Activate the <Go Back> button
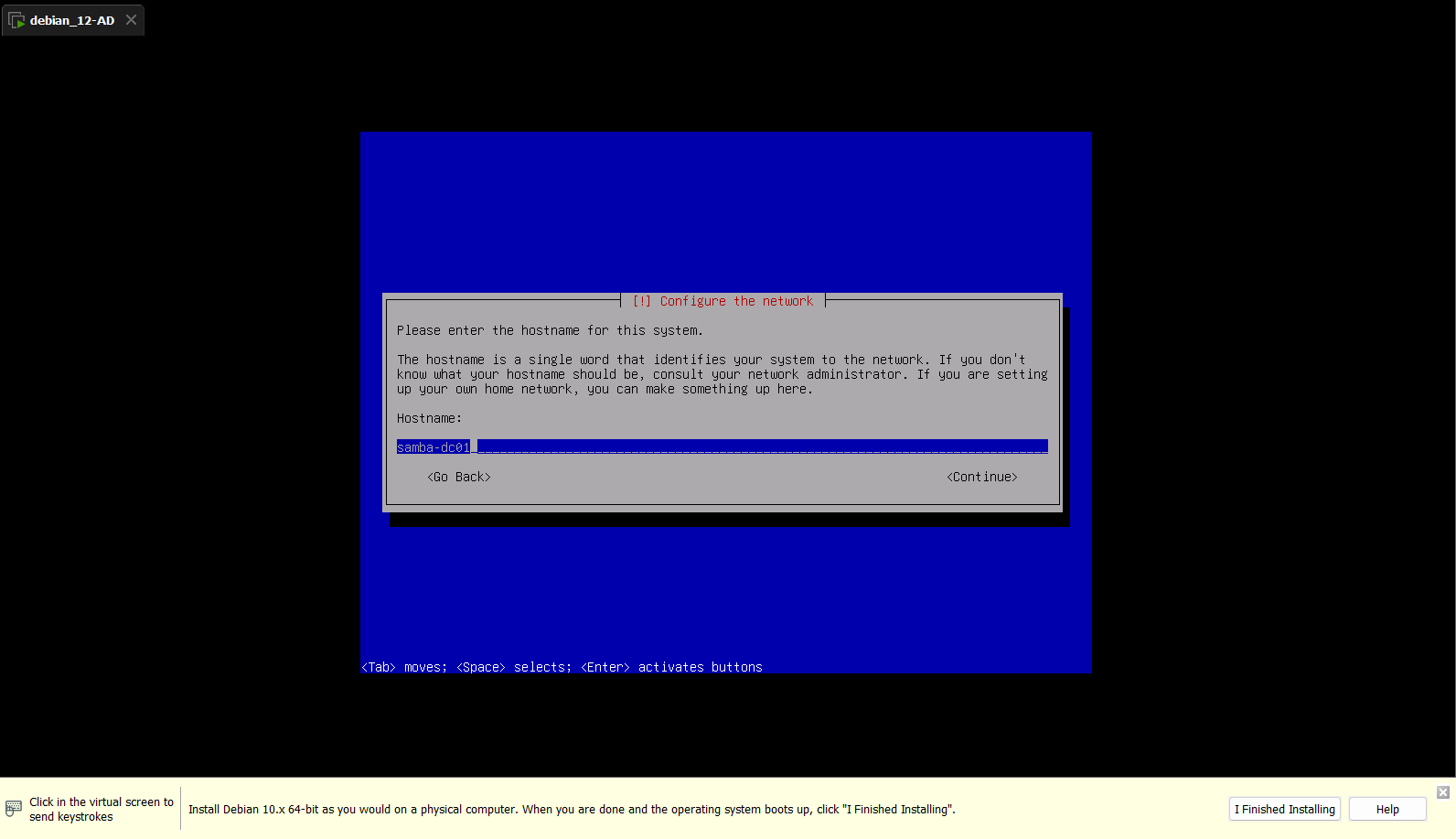Screen dimensions: 1456x839 [x=459, y=477]
